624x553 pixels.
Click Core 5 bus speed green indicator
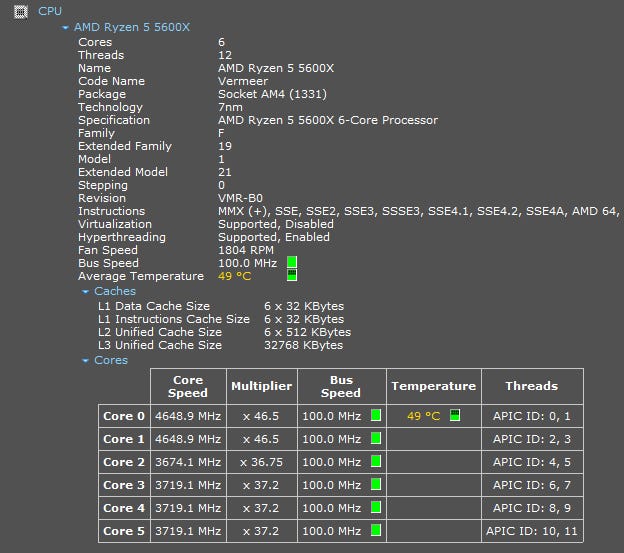tap(376, 531)
